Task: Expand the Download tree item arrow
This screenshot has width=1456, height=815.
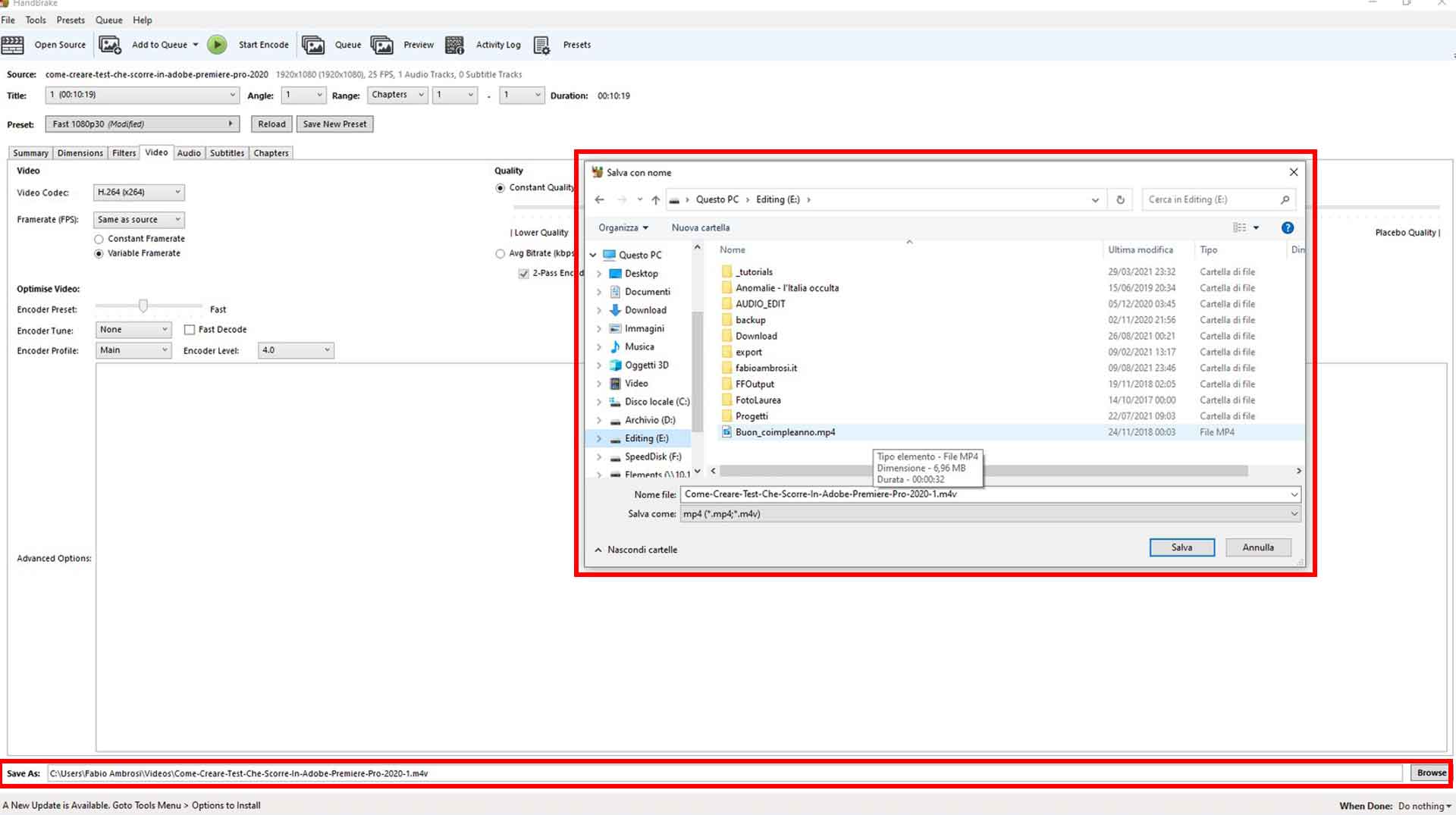Action: [x=598, y=310]
